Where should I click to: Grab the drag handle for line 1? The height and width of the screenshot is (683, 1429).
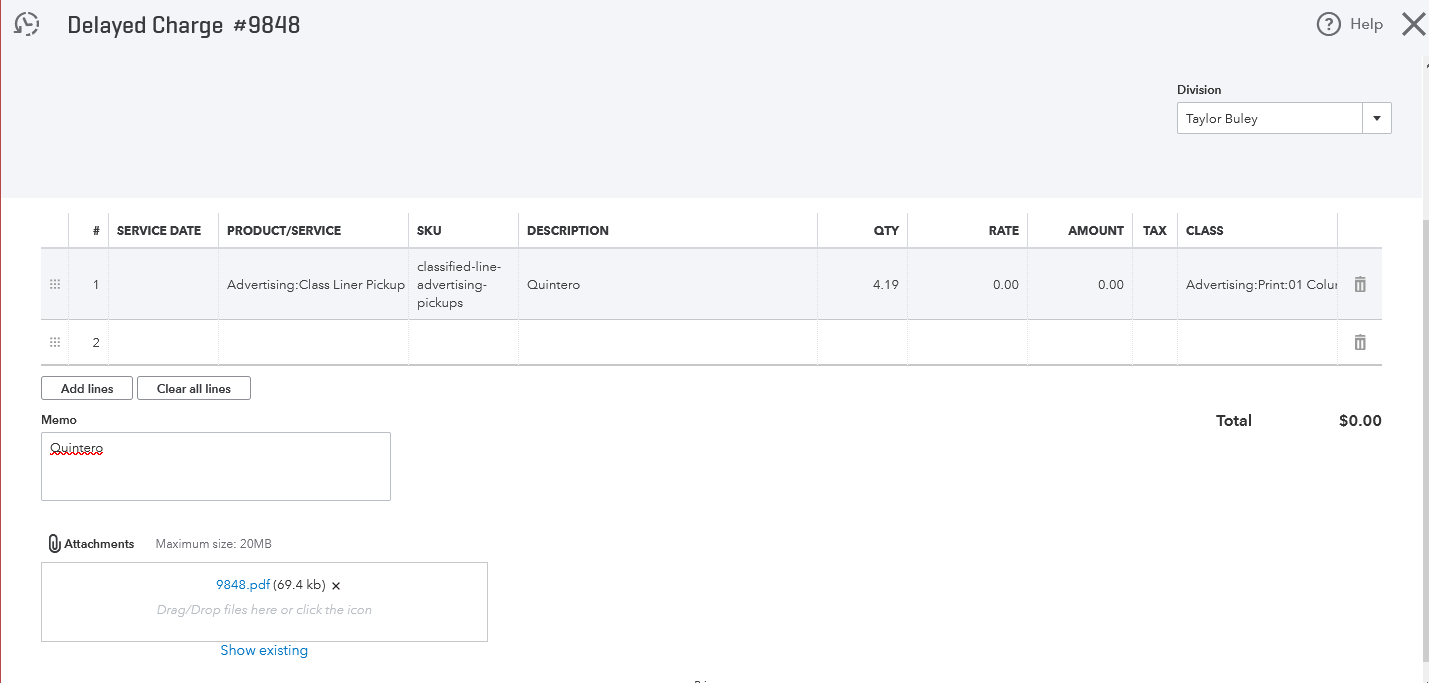(55, 285)
